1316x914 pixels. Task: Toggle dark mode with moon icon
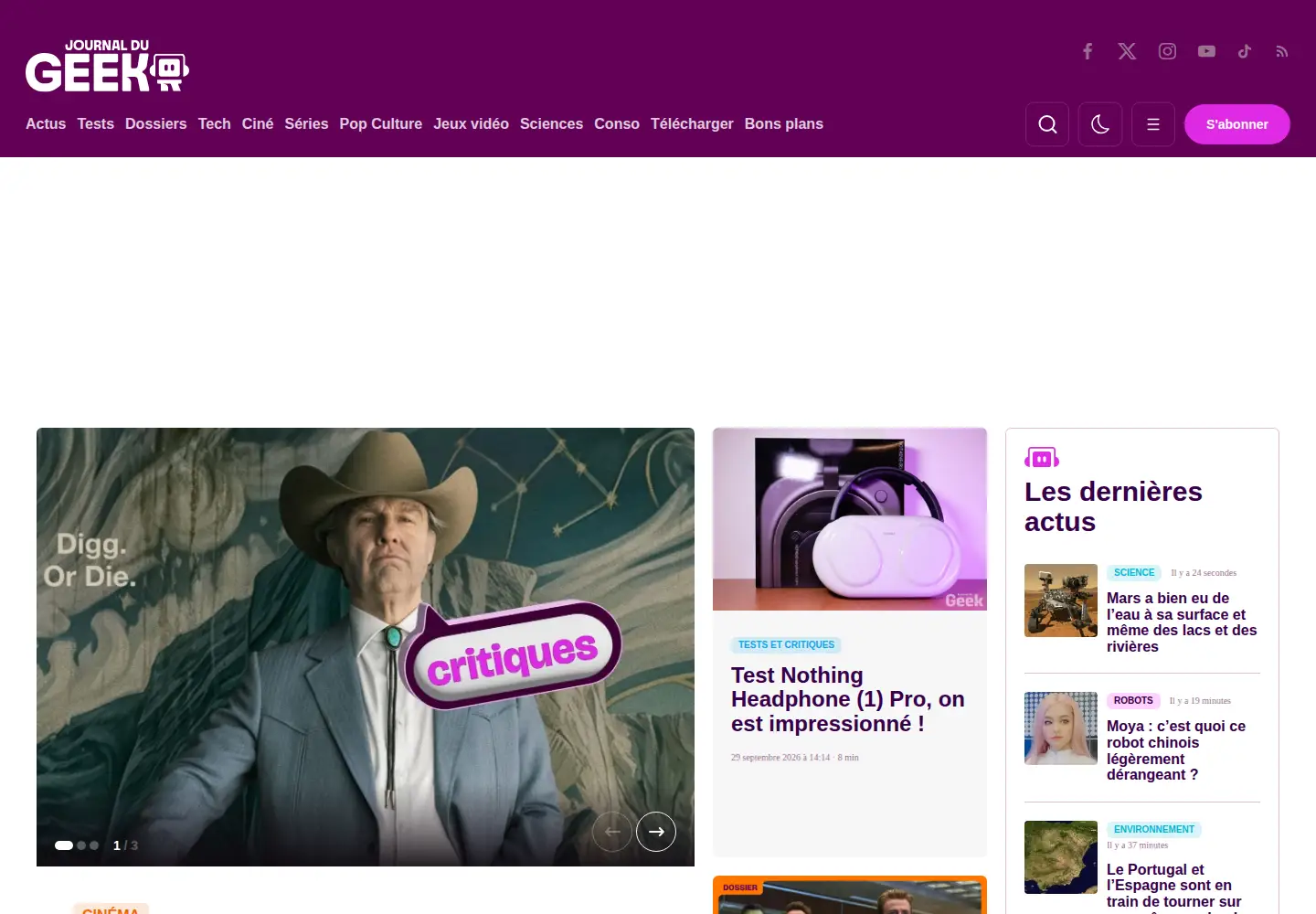[x=1100, y=124]
